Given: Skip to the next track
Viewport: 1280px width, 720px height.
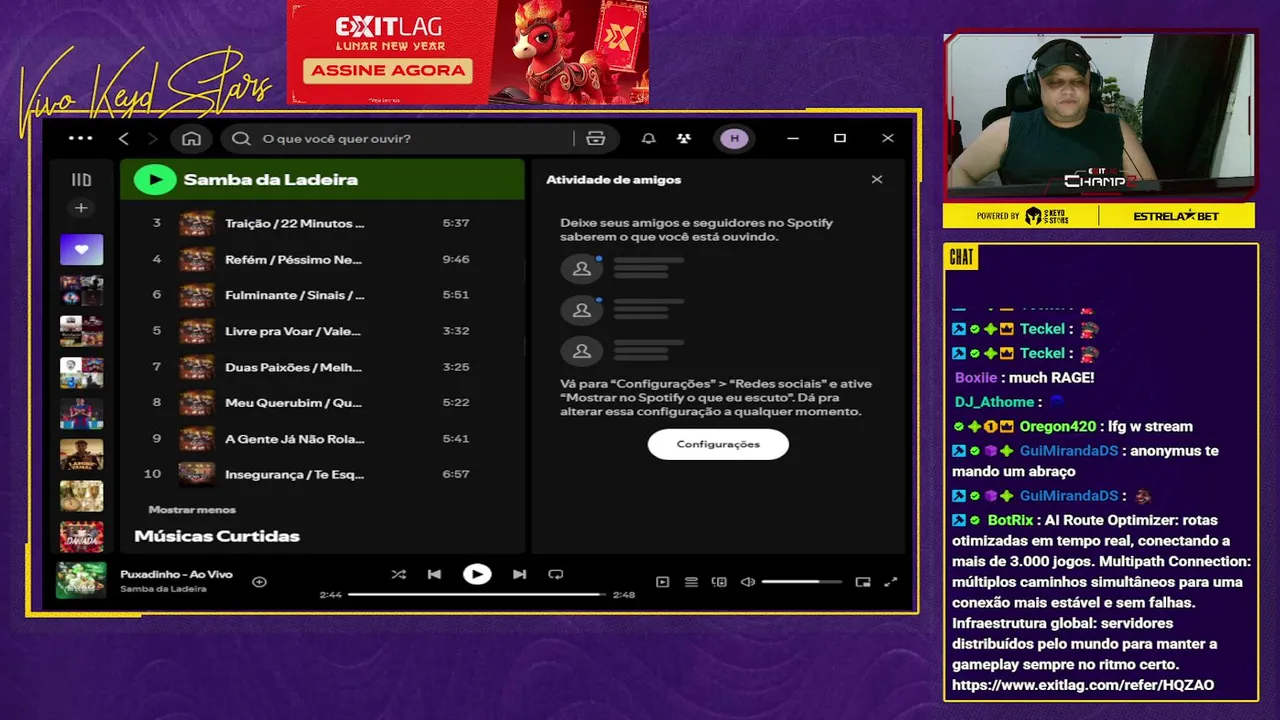Looking at the screenshot, I should [519, 574].
